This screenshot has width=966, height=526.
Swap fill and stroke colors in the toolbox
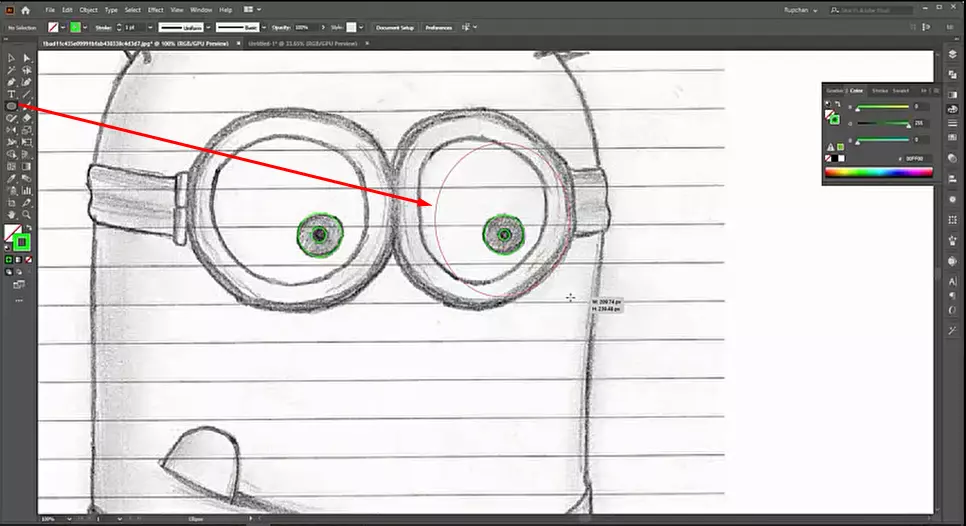28,228
